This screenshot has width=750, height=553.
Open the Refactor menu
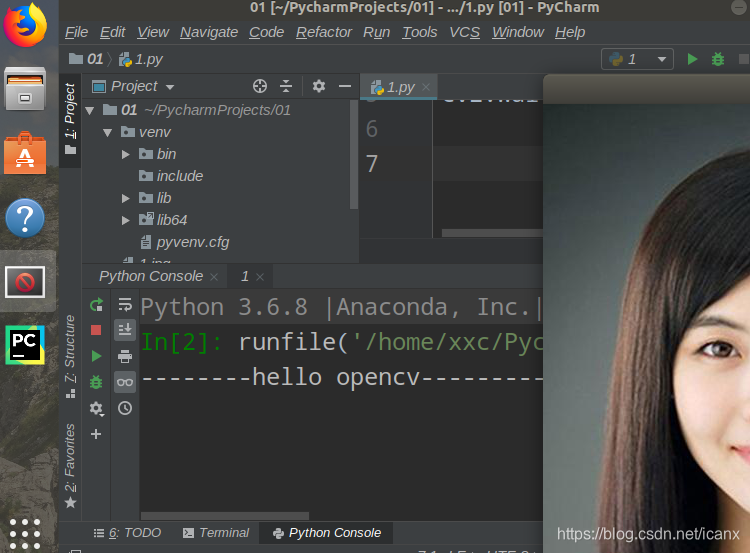click(324, 32)
